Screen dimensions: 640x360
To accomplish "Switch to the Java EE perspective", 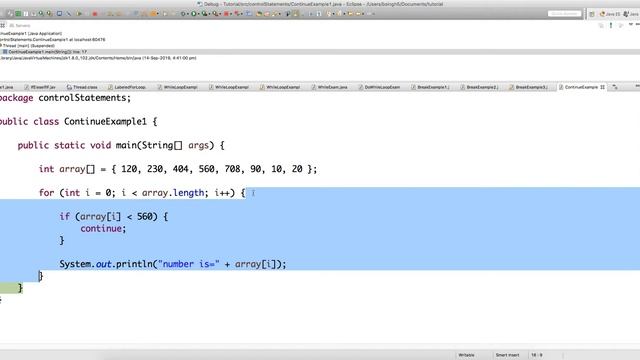I will 610,14.
